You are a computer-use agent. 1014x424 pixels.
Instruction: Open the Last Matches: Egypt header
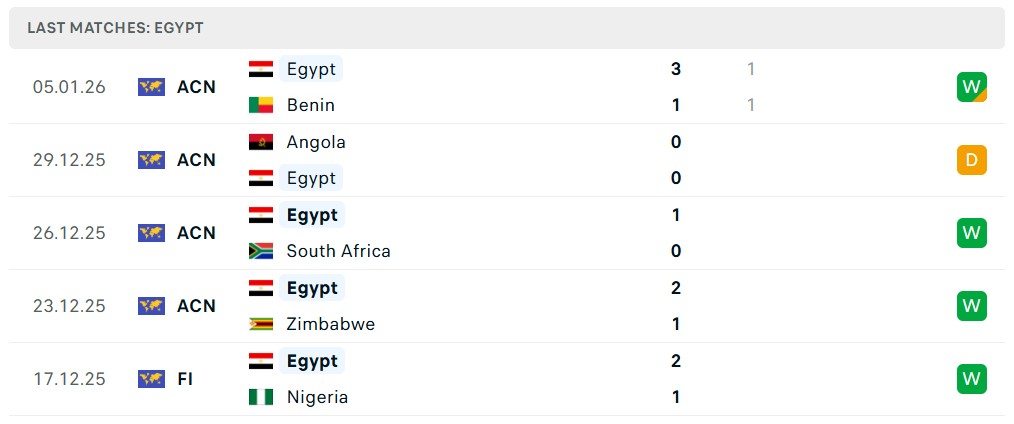point(115,28)
